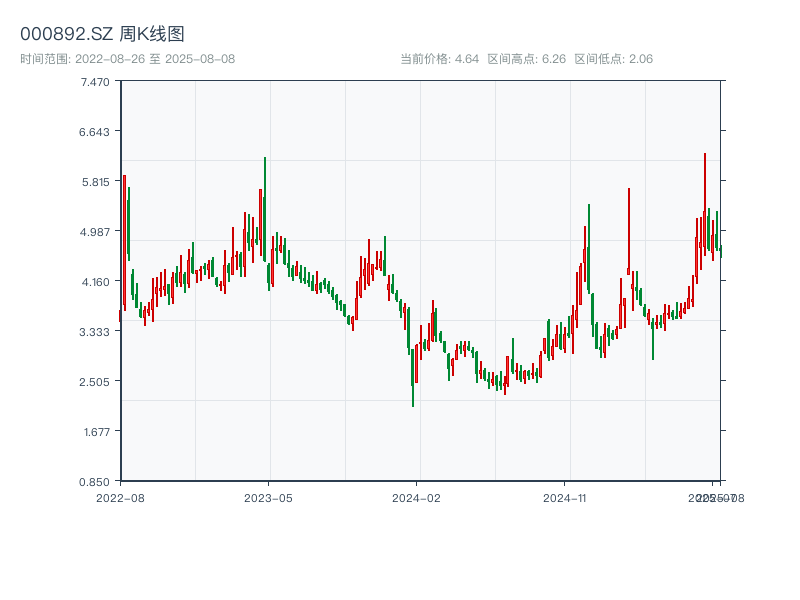
Task: Click the 区间低点 2.06 label
Action: pyautogui.click(x=613, y=59)
